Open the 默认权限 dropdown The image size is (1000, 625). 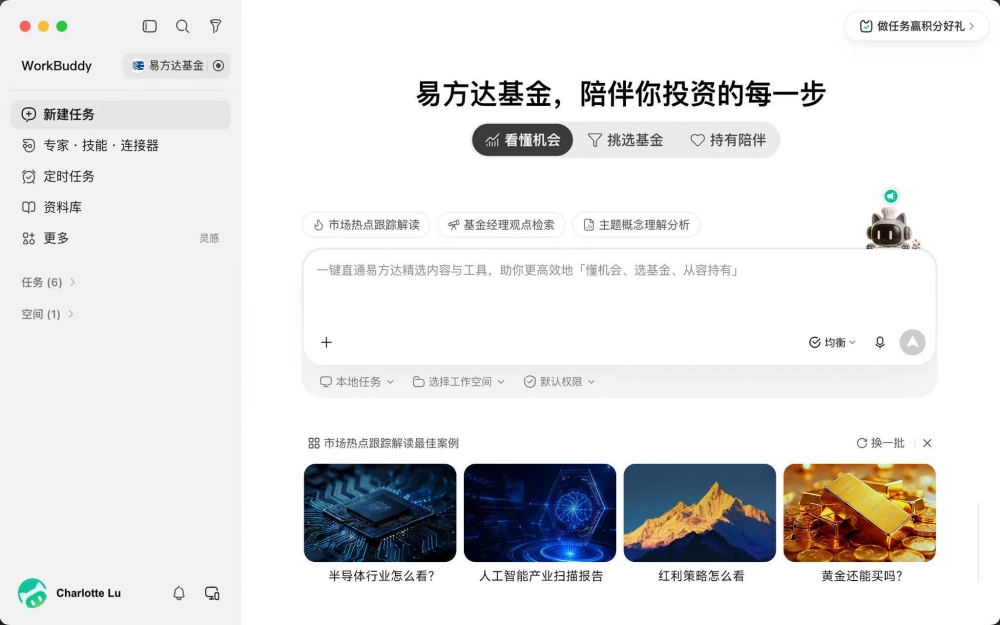(559, 381)
